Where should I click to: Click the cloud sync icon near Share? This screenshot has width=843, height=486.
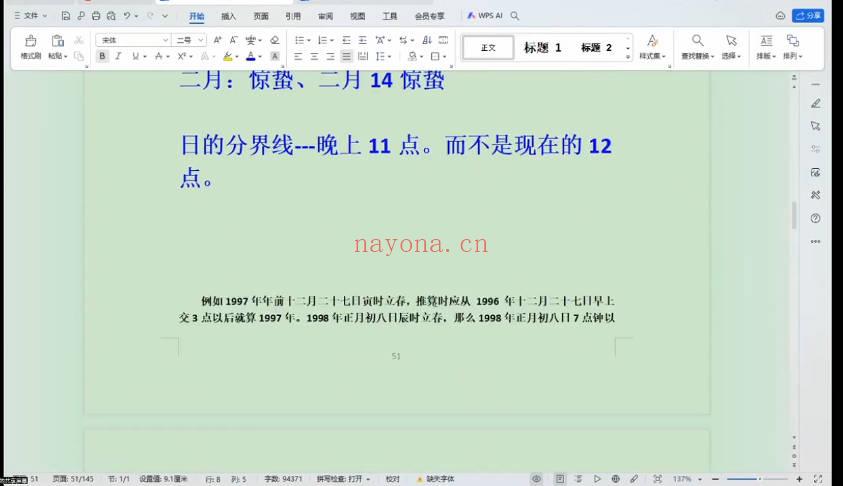tap(780, 16)
